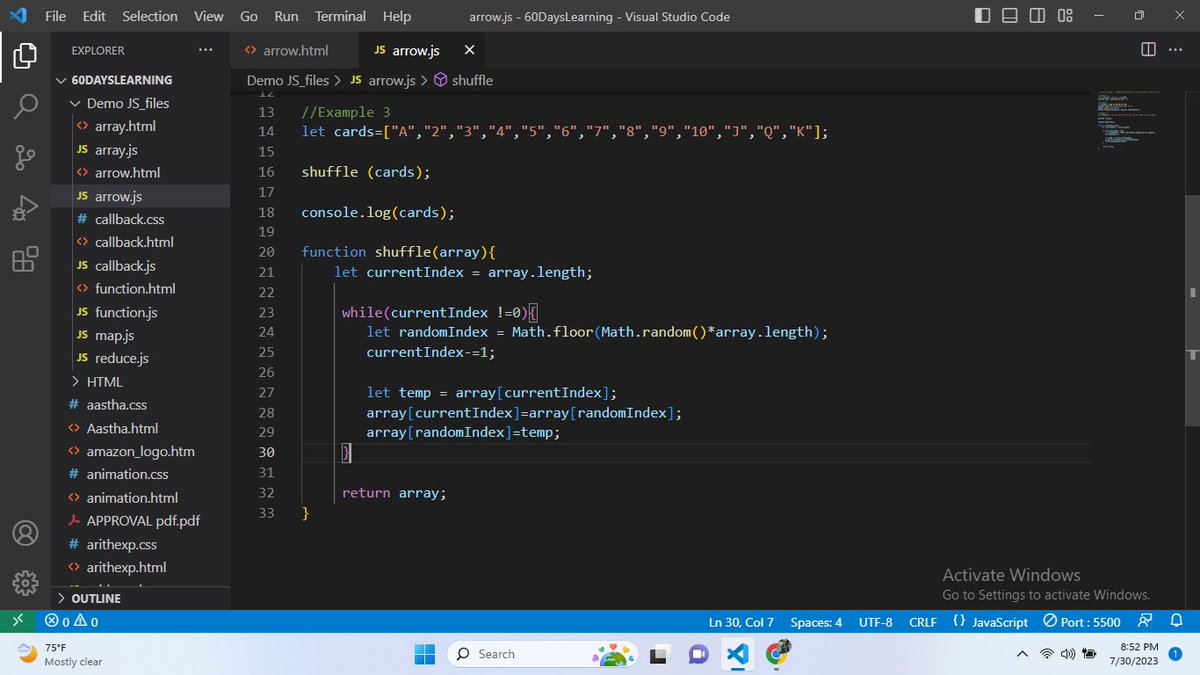
Task: Open the View menu
Action: click(209, 16)
